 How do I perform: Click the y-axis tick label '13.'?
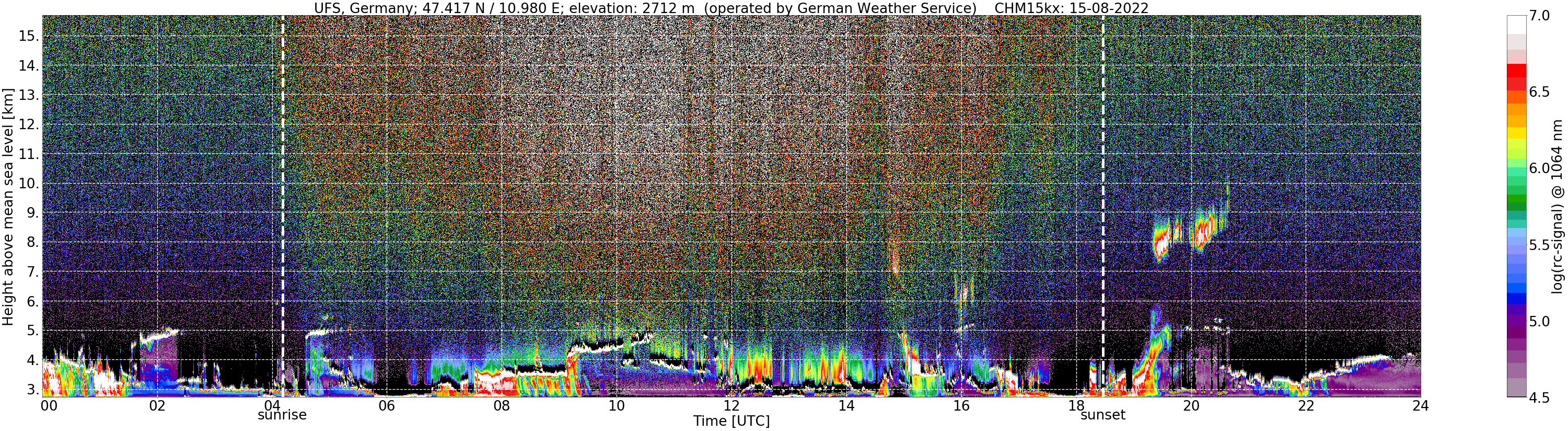click(x=29, y=95)
